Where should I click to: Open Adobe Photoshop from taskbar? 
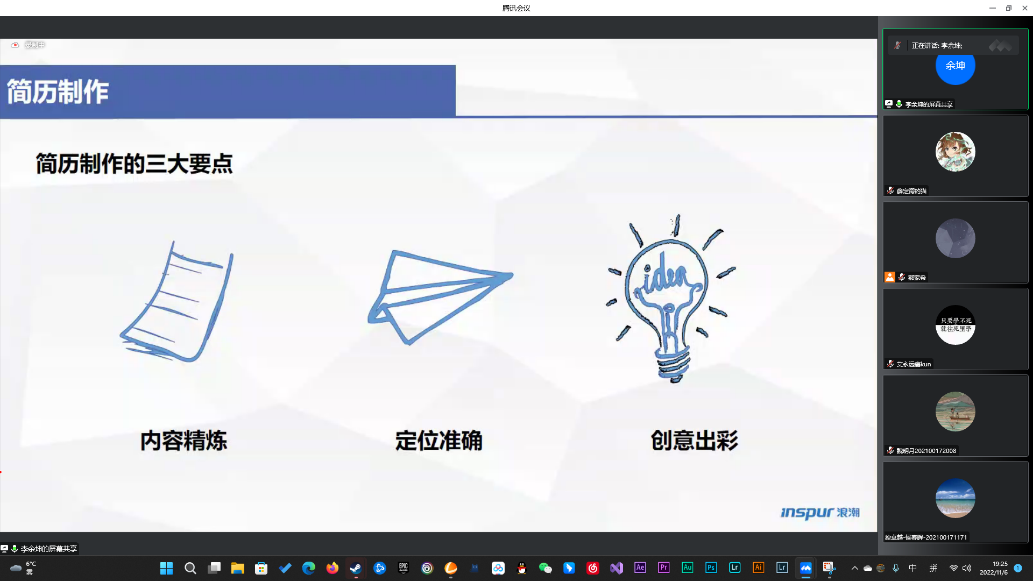point(711,568)
